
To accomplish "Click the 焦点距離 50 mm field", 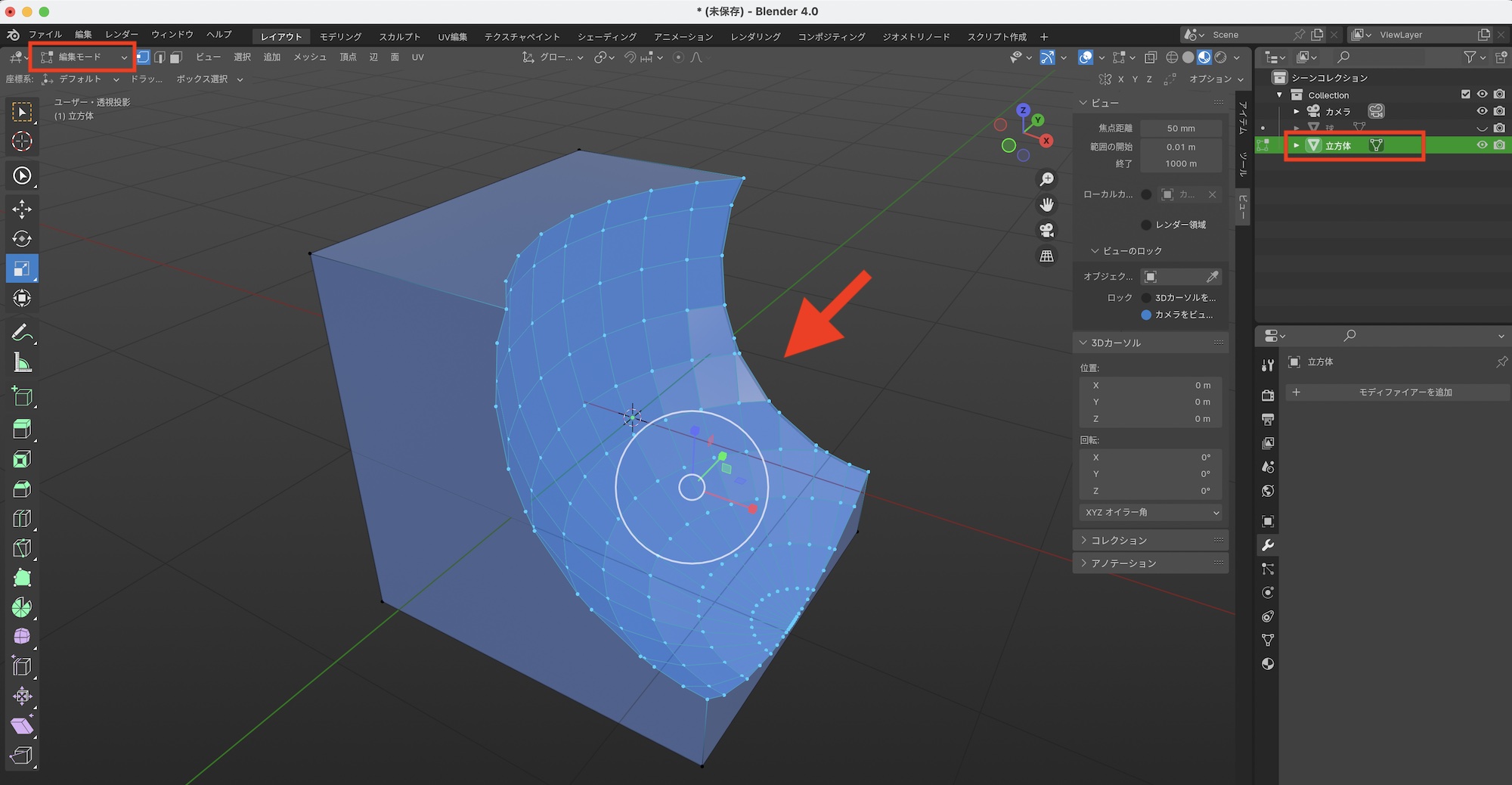I will [x=1180, y=129].
